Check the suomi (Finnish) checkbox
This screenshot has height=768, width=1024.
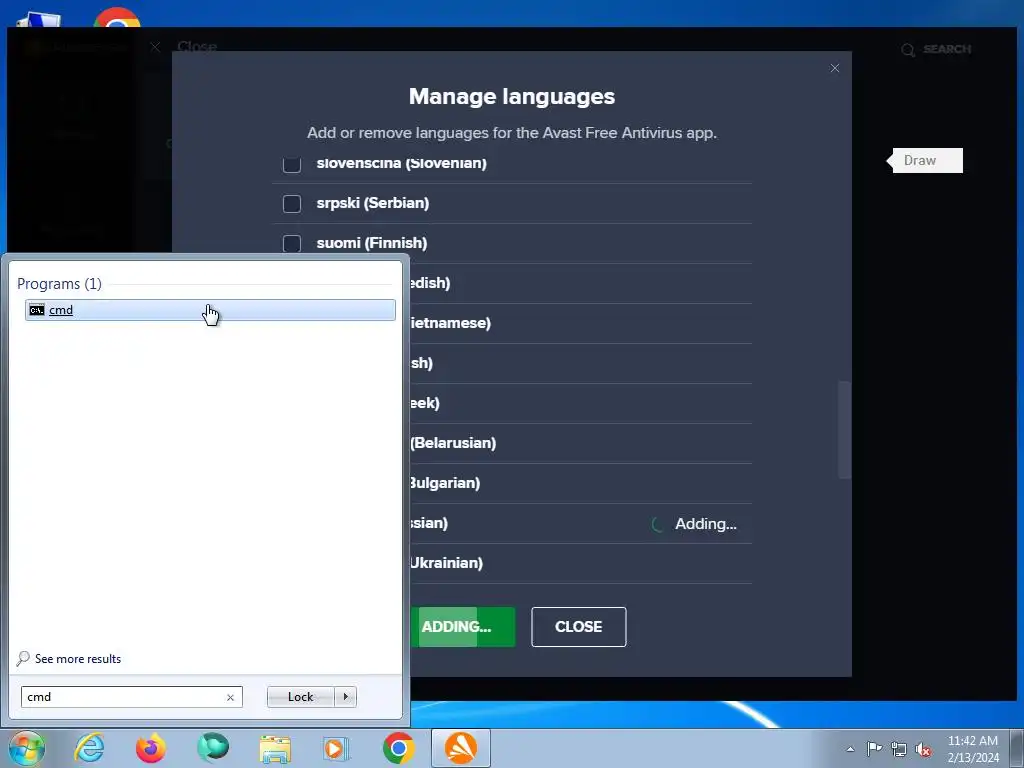tap(292, 244)
